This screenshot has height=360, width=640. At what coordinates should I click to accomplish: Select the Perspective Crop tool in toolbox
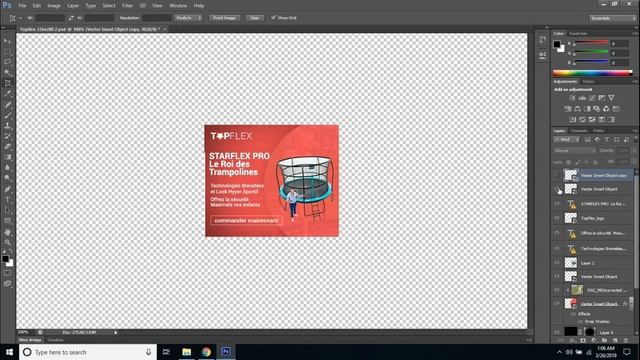[7, 83]
